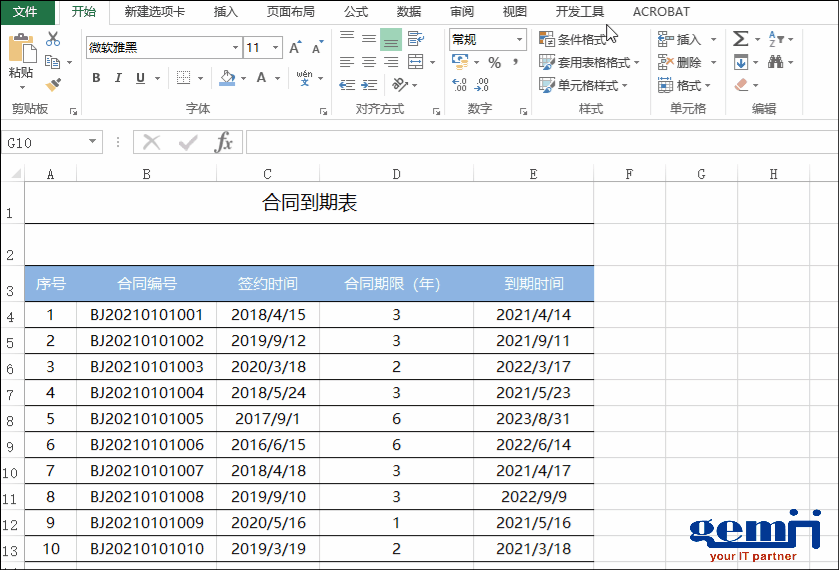The height and width of the screenshot is (570, 839).
Task: Expand the Name Box G10 dropdown arrow
Action: pos(93,142)
